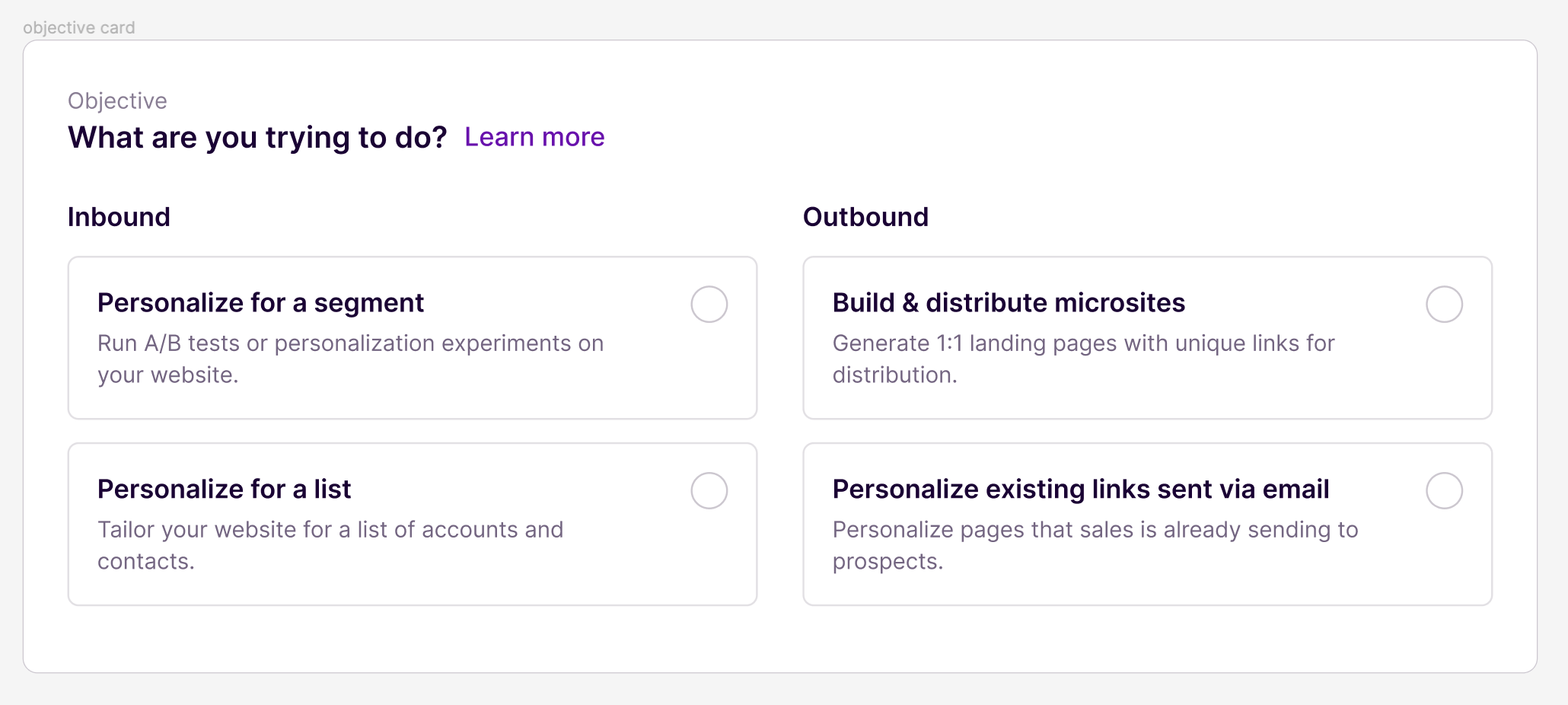Click the Inbound section heading

119,217
